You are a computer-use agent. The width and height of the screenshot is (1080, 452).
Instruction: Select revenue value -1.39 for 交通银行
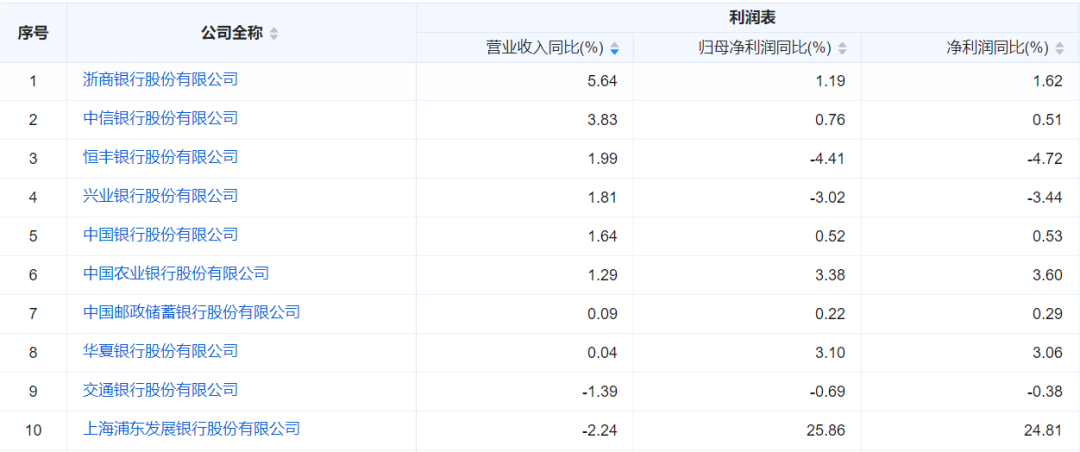pos(601,391)
